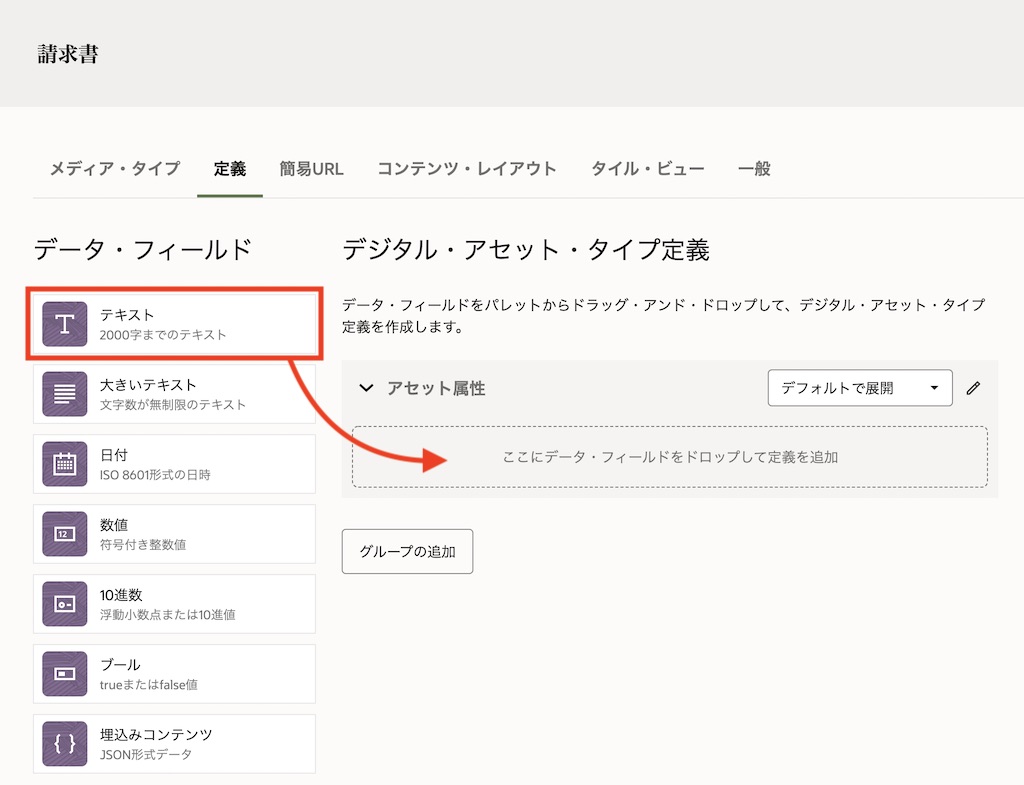Click the pencil edit icon for アセット属性
The height and width of the screenshot is (785, 1024).
973,388
